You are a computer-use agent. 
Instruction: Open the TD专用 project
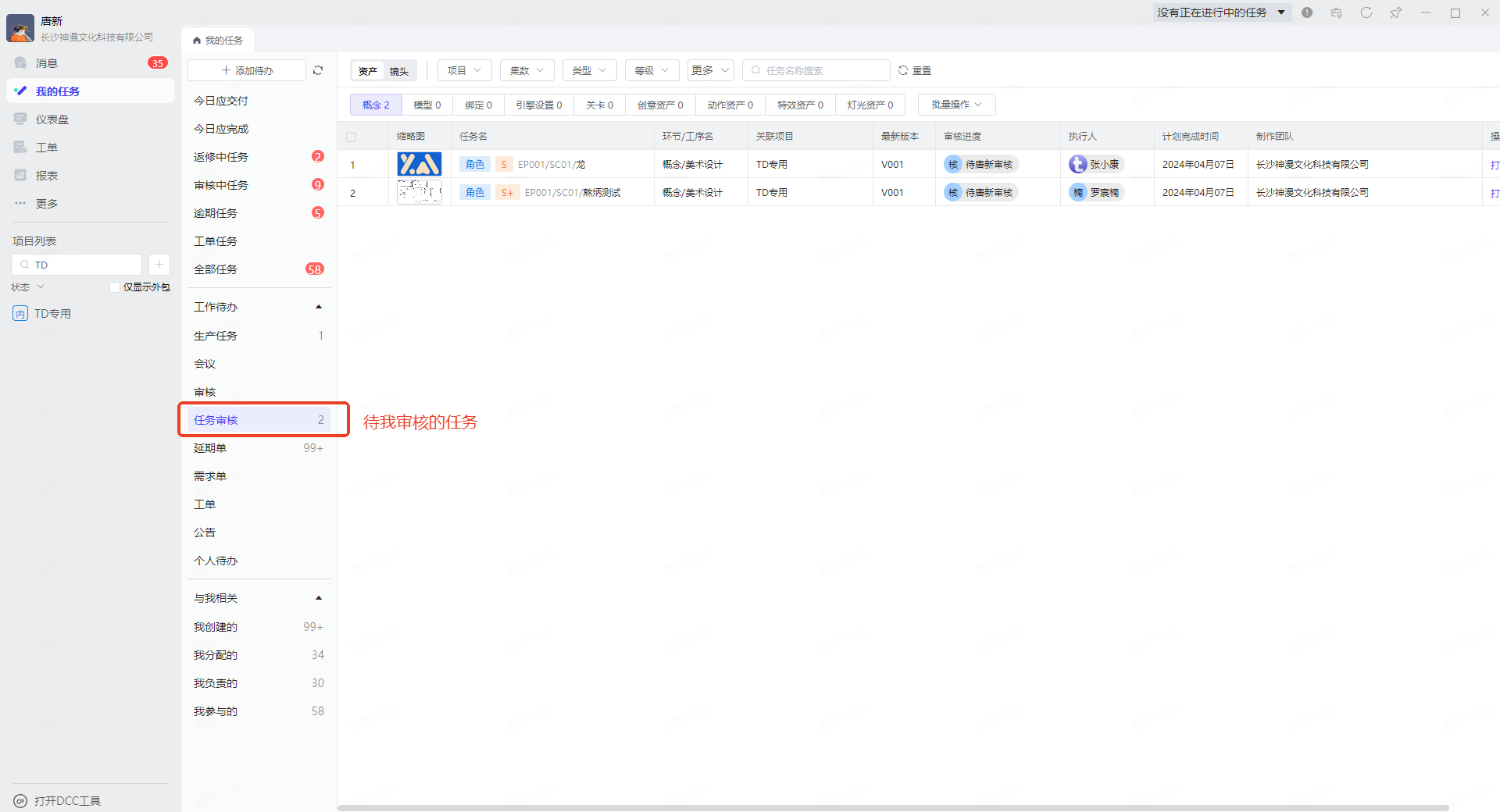point(52,314)
